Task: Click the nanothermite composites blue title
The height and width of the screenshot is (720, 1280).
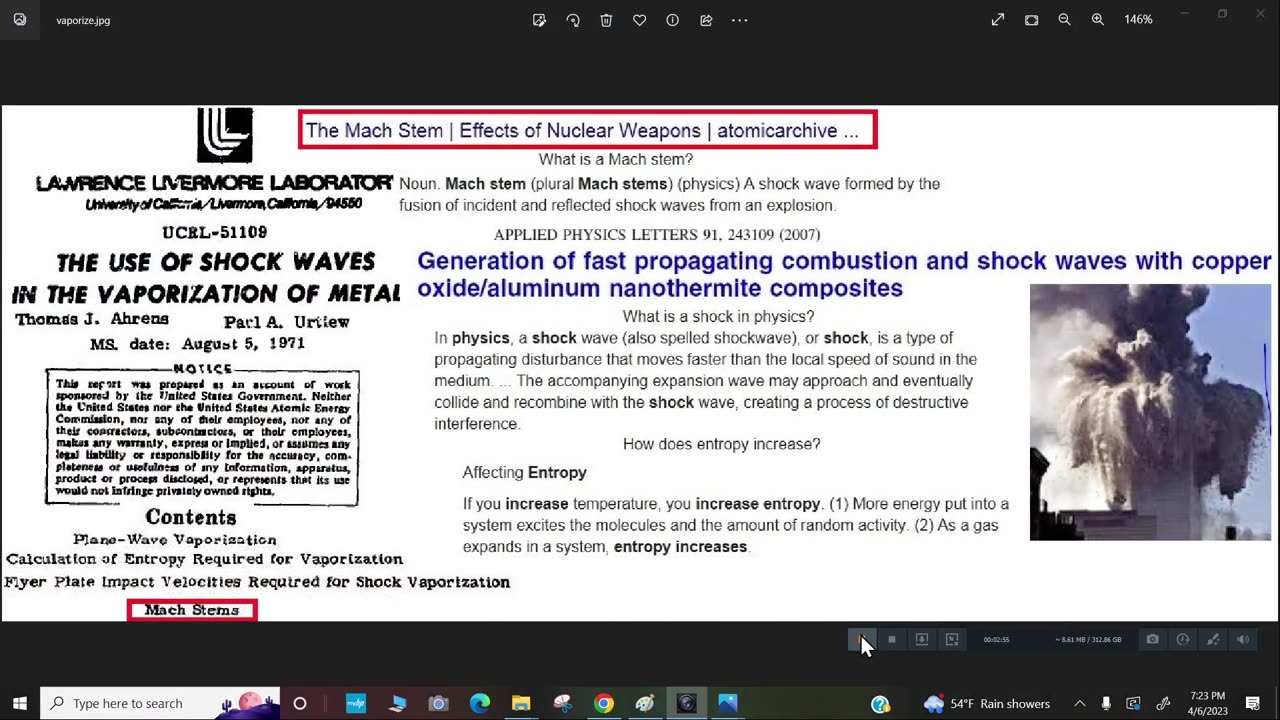Action: tap(844, 275)
